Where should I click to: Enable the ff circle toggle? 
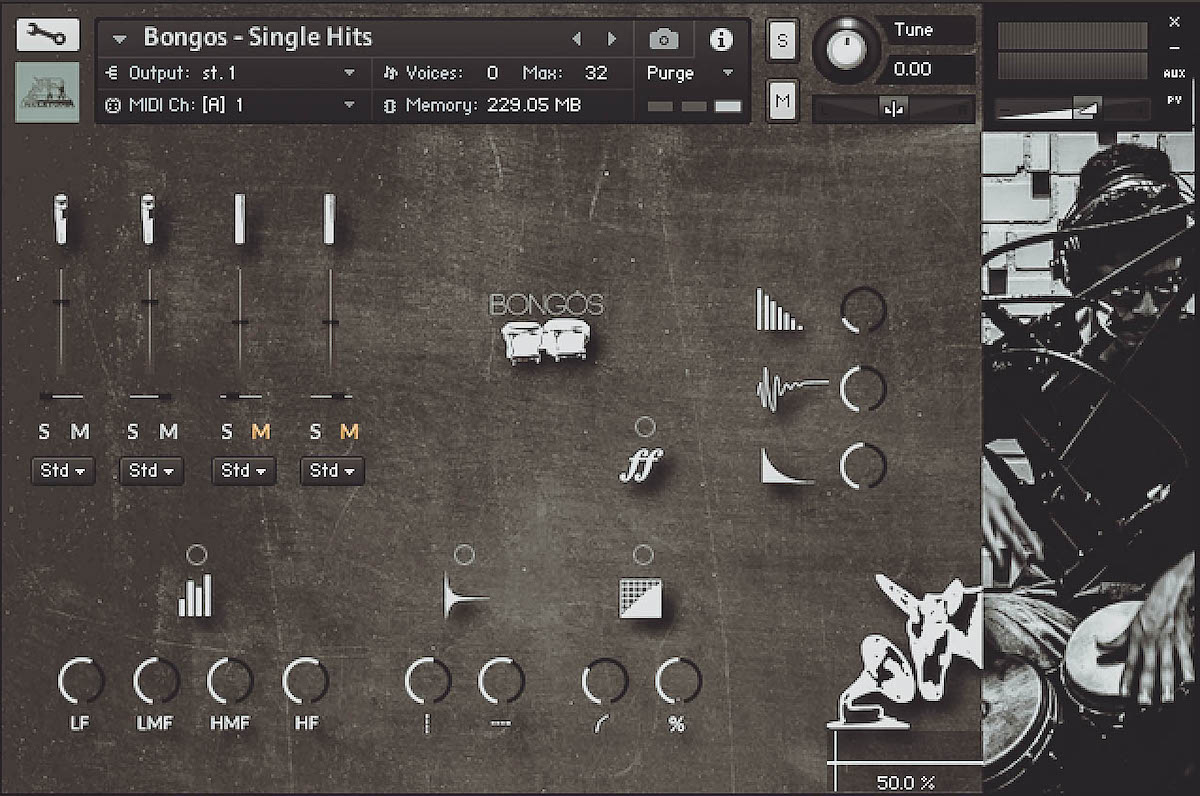(x=645, y=427)
